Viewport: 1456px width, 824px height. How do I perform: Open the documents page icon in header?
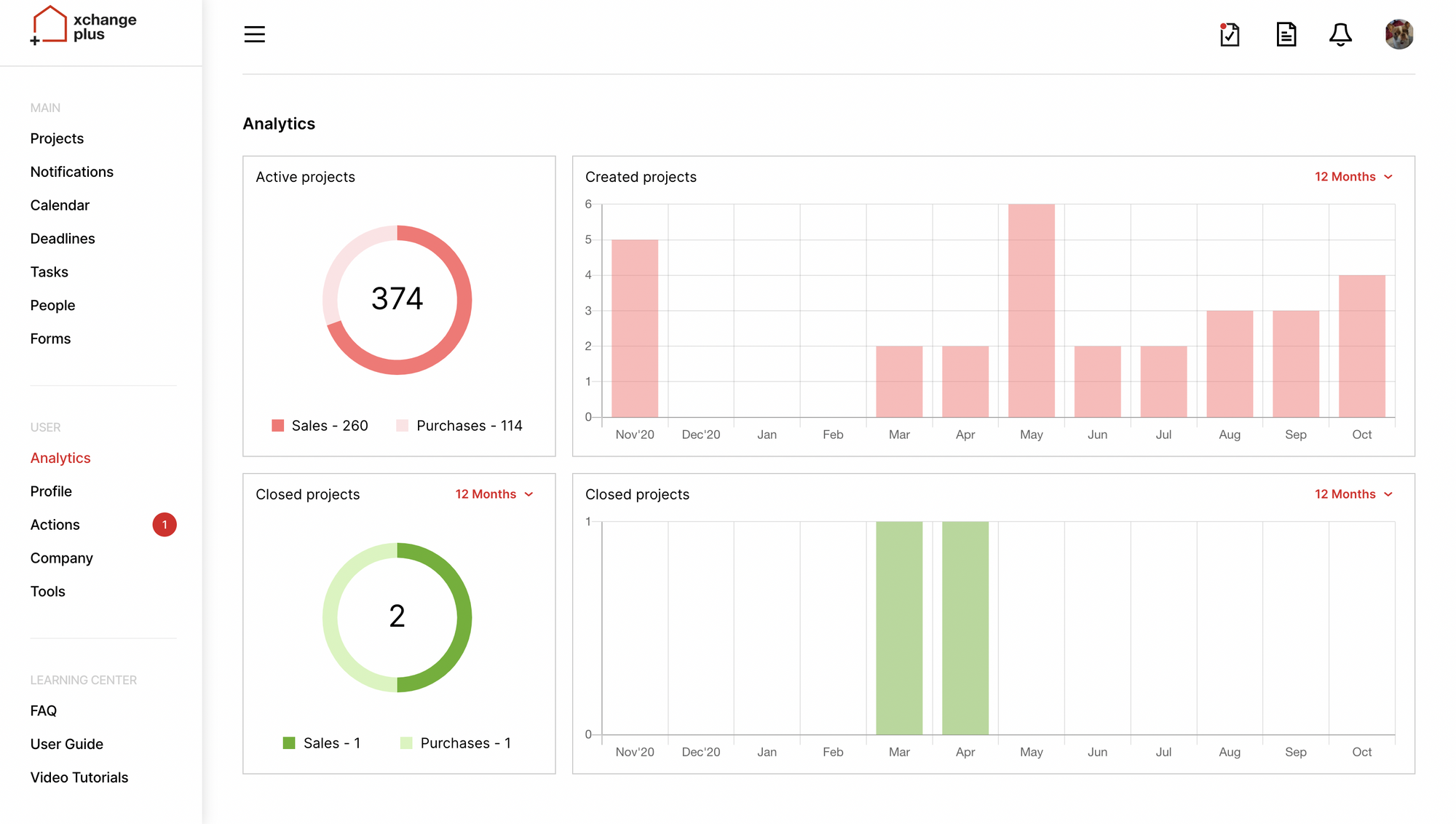tap(1286, 34)
